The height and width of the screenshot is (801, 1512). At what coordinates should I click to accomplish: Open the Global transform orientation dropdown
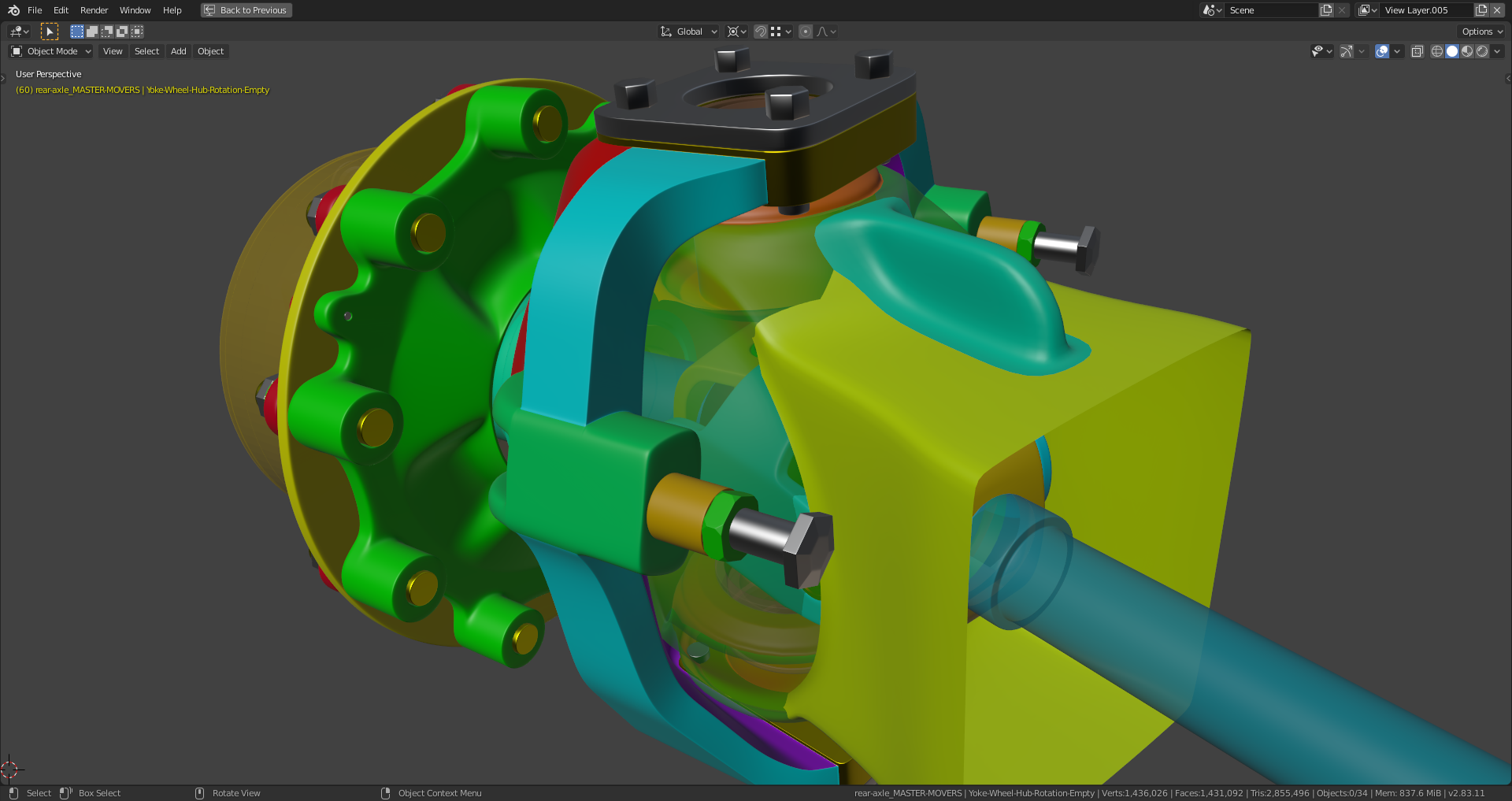689,32
